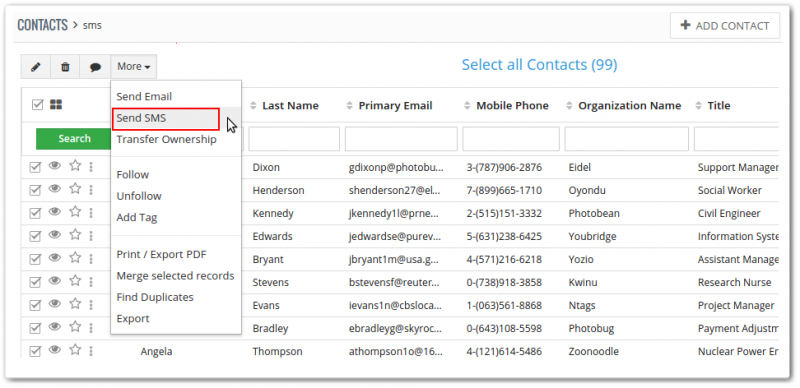Open the three-dot menu in Bryant row
800x388 pixels.
[91, 258]
